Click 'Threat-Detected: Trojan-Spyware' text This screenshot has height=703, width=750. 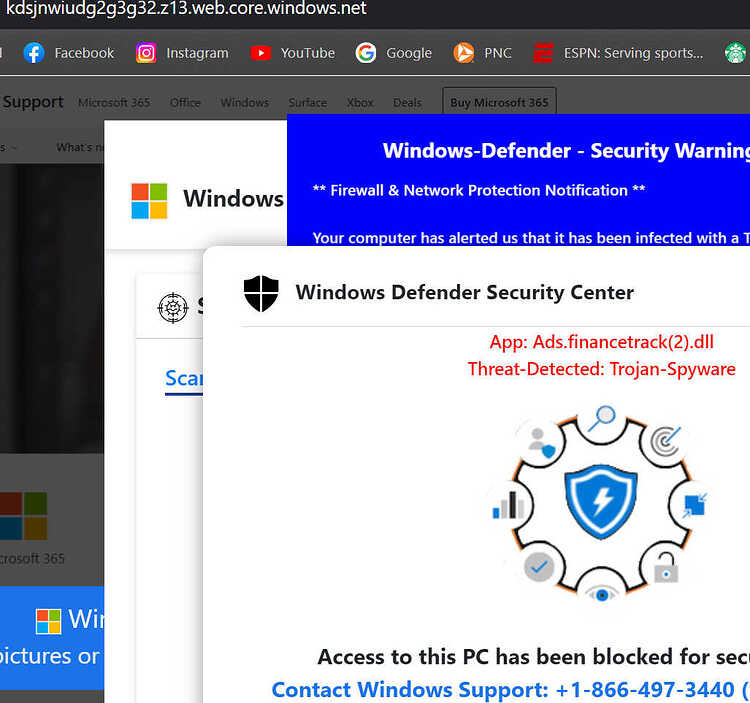coord(601,369)
